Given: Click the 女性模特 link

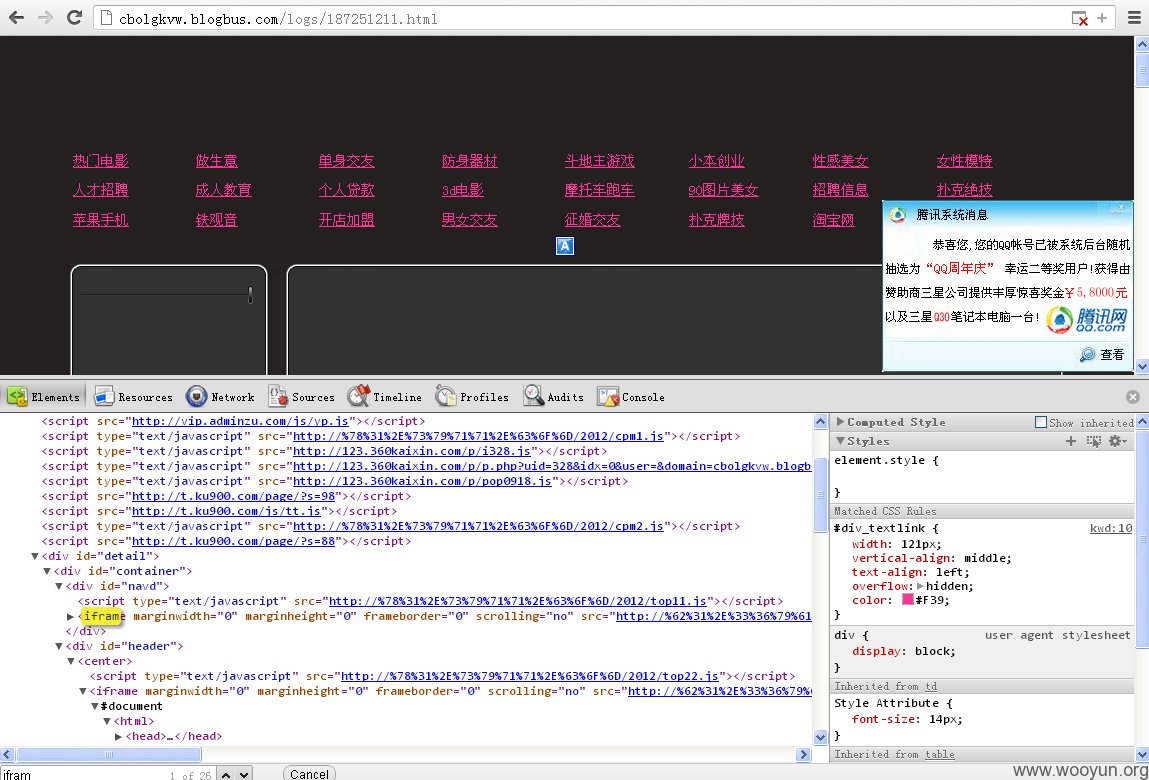Looking at the screenshot, I should (964, 161).
